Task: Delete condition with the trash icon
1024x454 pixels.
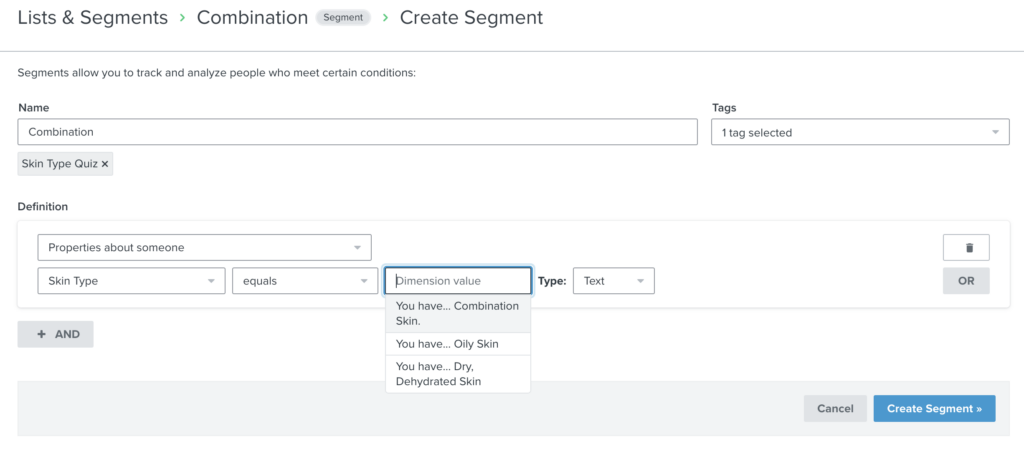Action: pos(966,248)
